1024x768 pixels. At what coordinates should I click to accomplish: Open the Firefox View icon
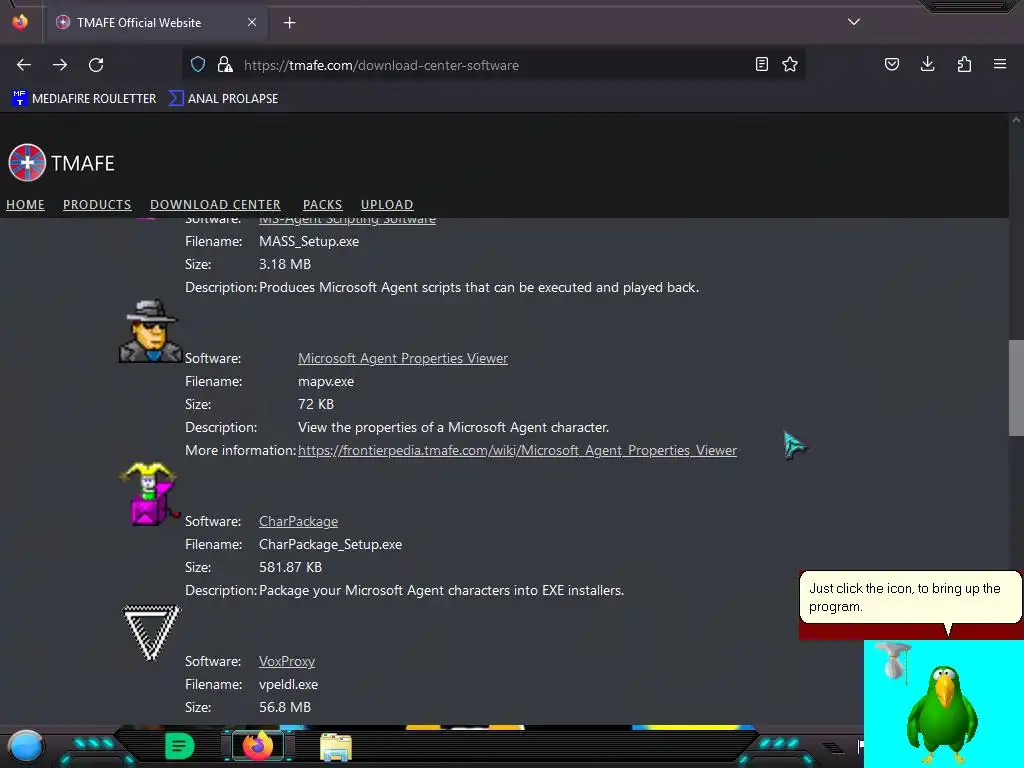point(20,22)
